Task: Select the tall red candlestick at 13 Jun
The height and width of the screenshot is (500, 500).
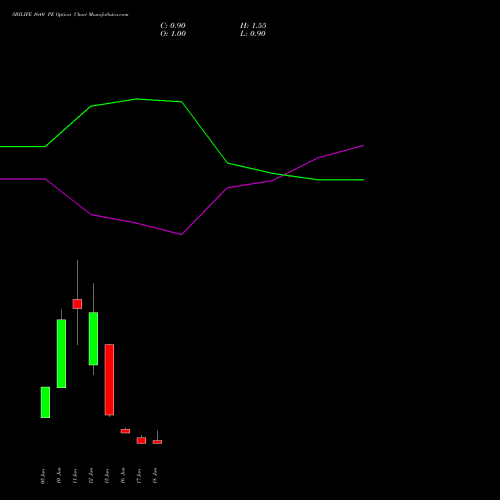Action: tap(109, 380)
